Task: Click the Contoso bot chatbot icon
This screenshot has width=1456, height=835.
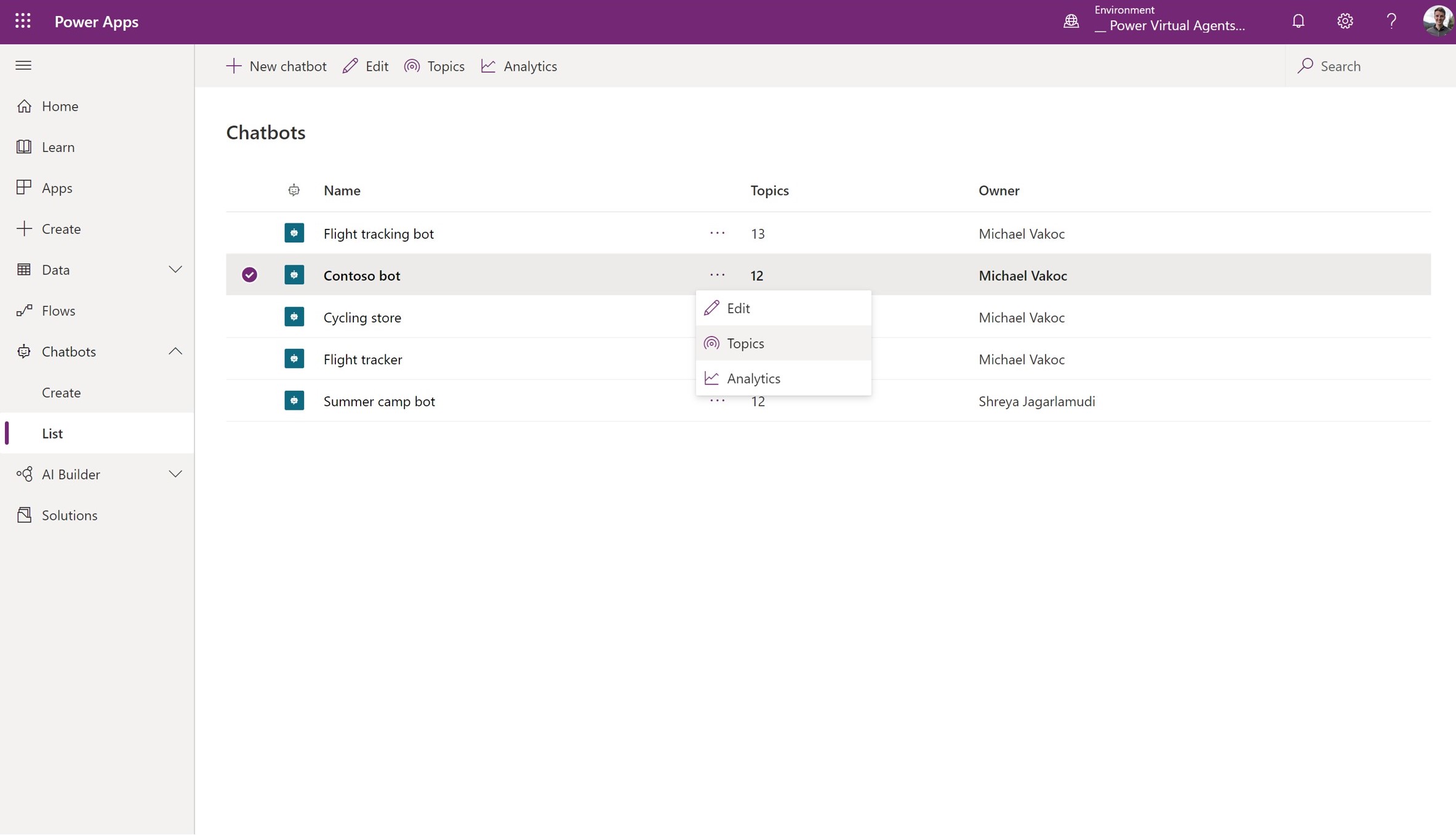Action: pyautogui.click(x=295, y=275)
